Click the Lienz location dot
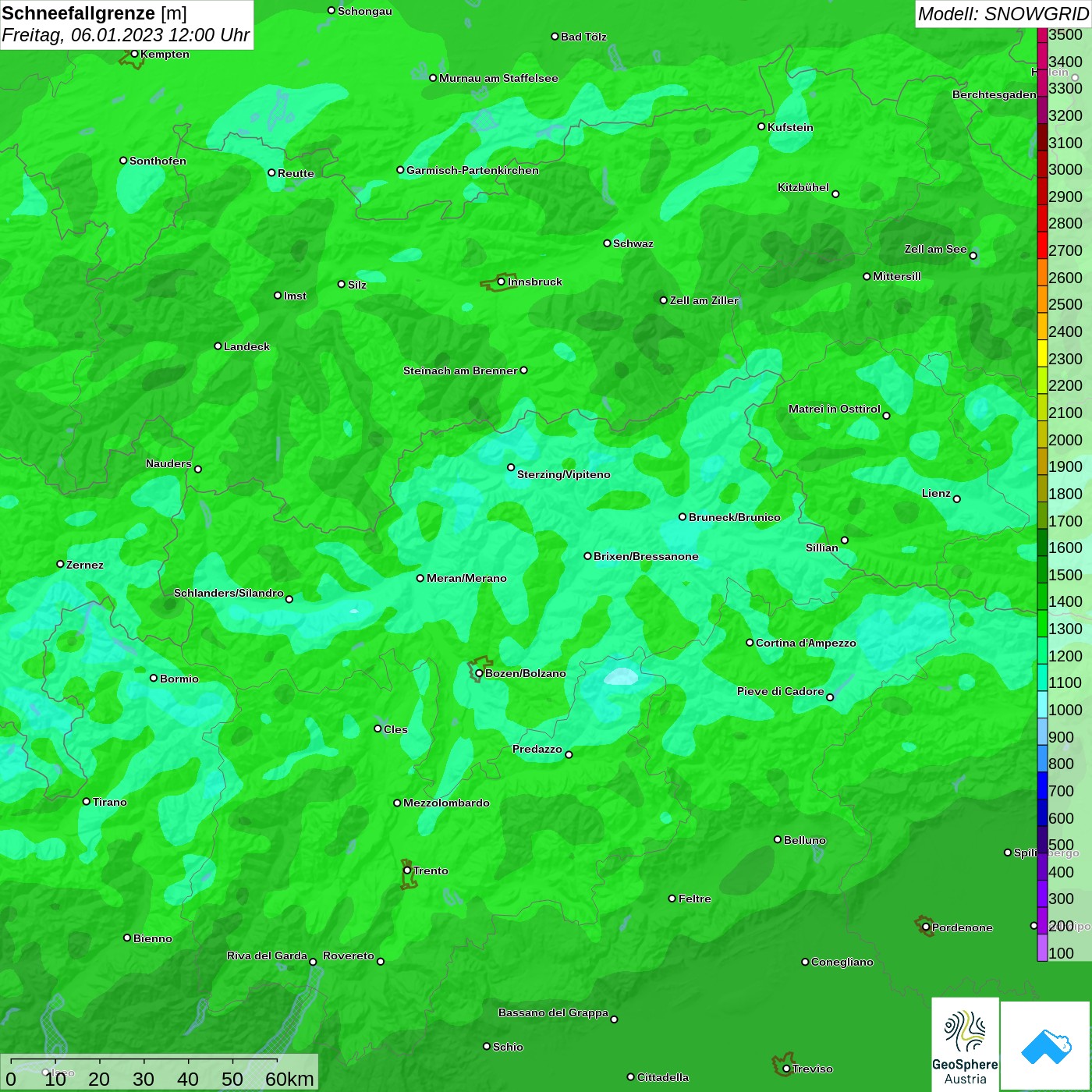 point(957,499)
